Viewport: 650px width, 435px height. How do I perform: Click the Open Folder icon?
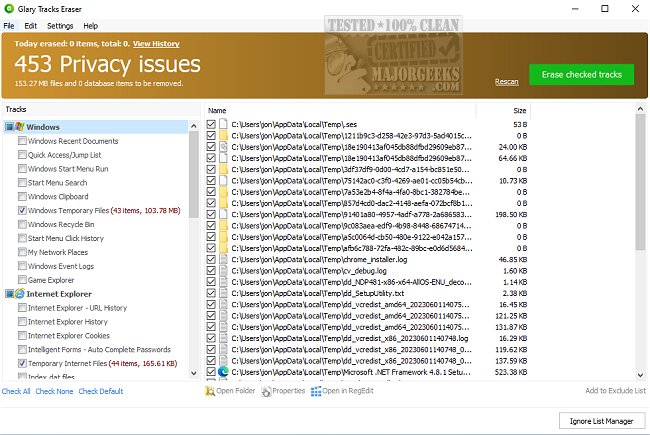tap(210, 391)
